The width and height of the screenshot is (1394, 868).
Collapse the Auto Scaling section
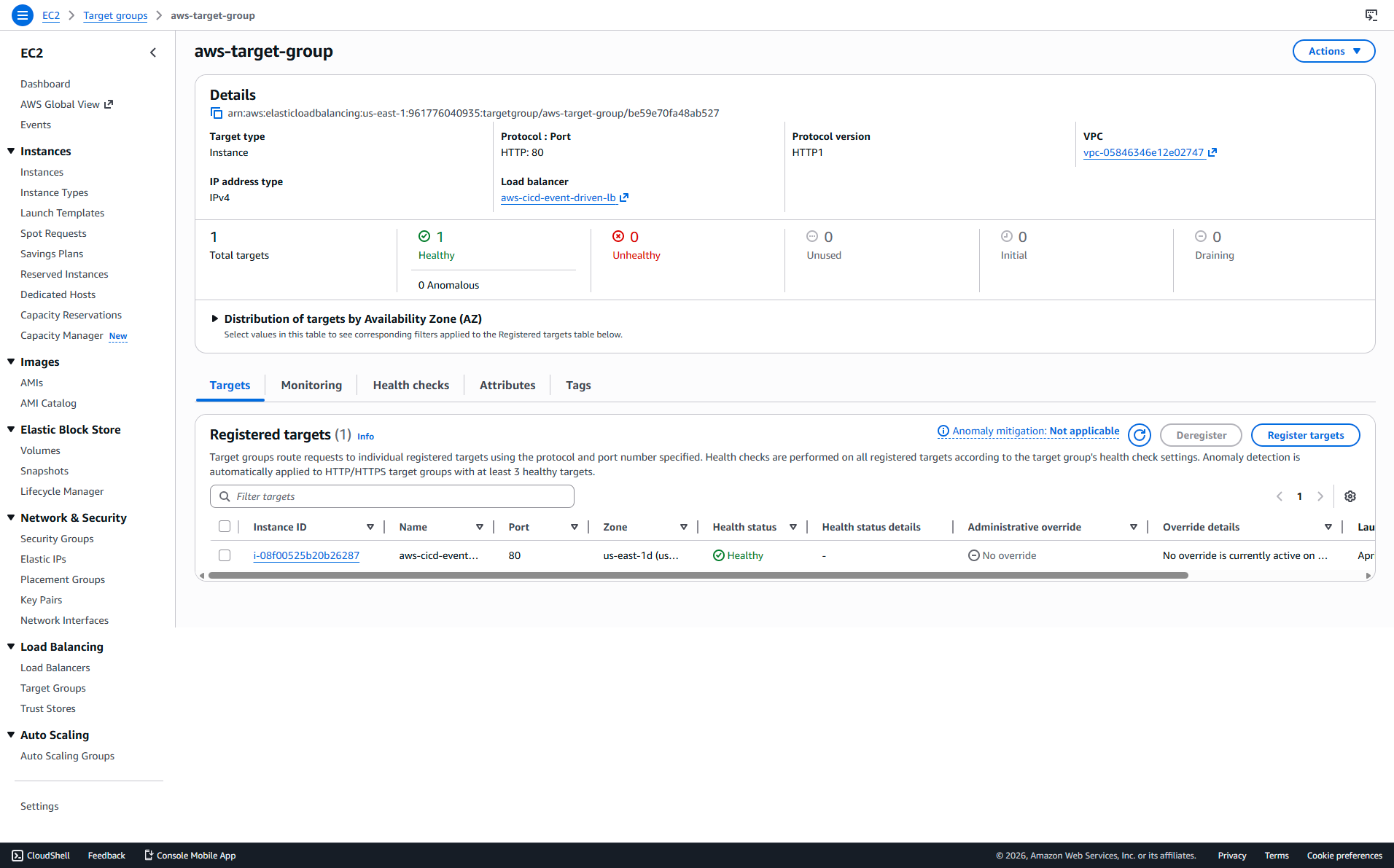point(11,735)
